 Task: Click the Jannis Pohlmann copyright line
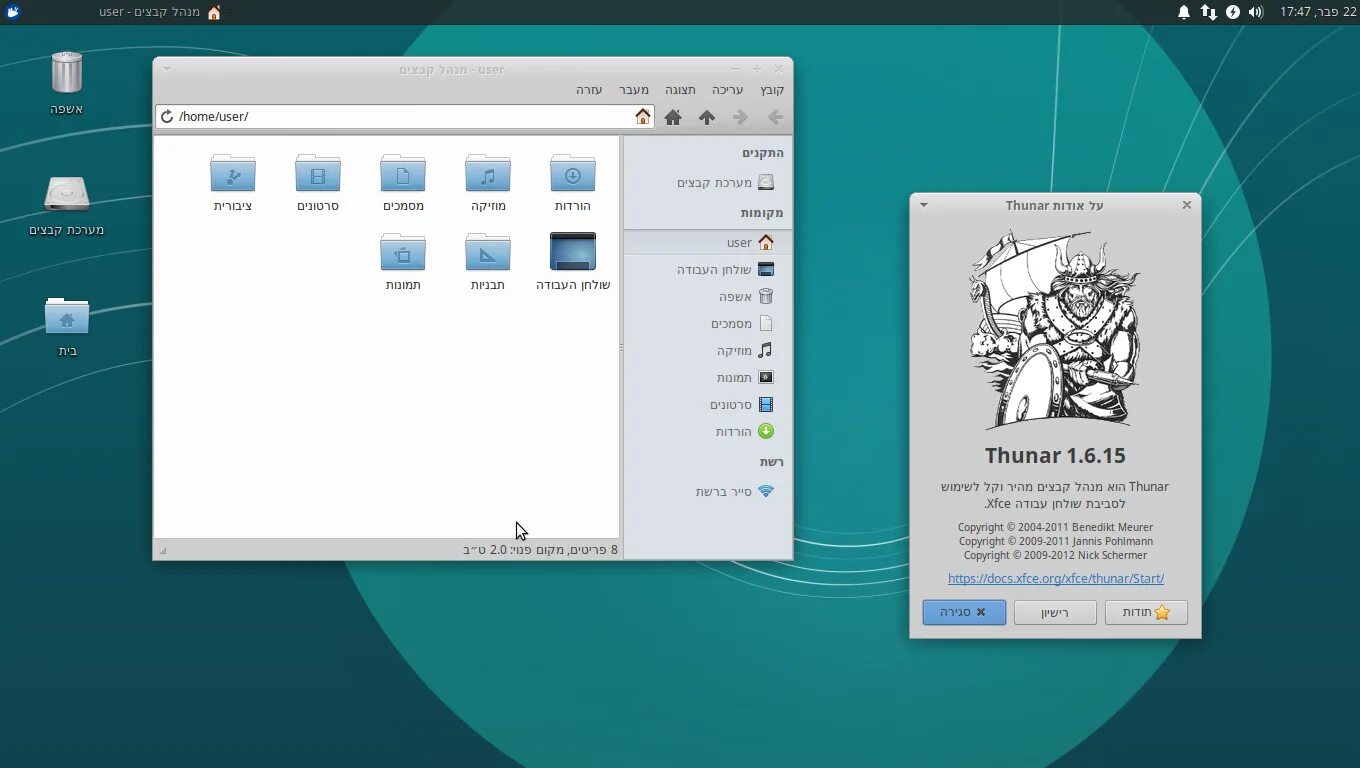click(1055, 541)
